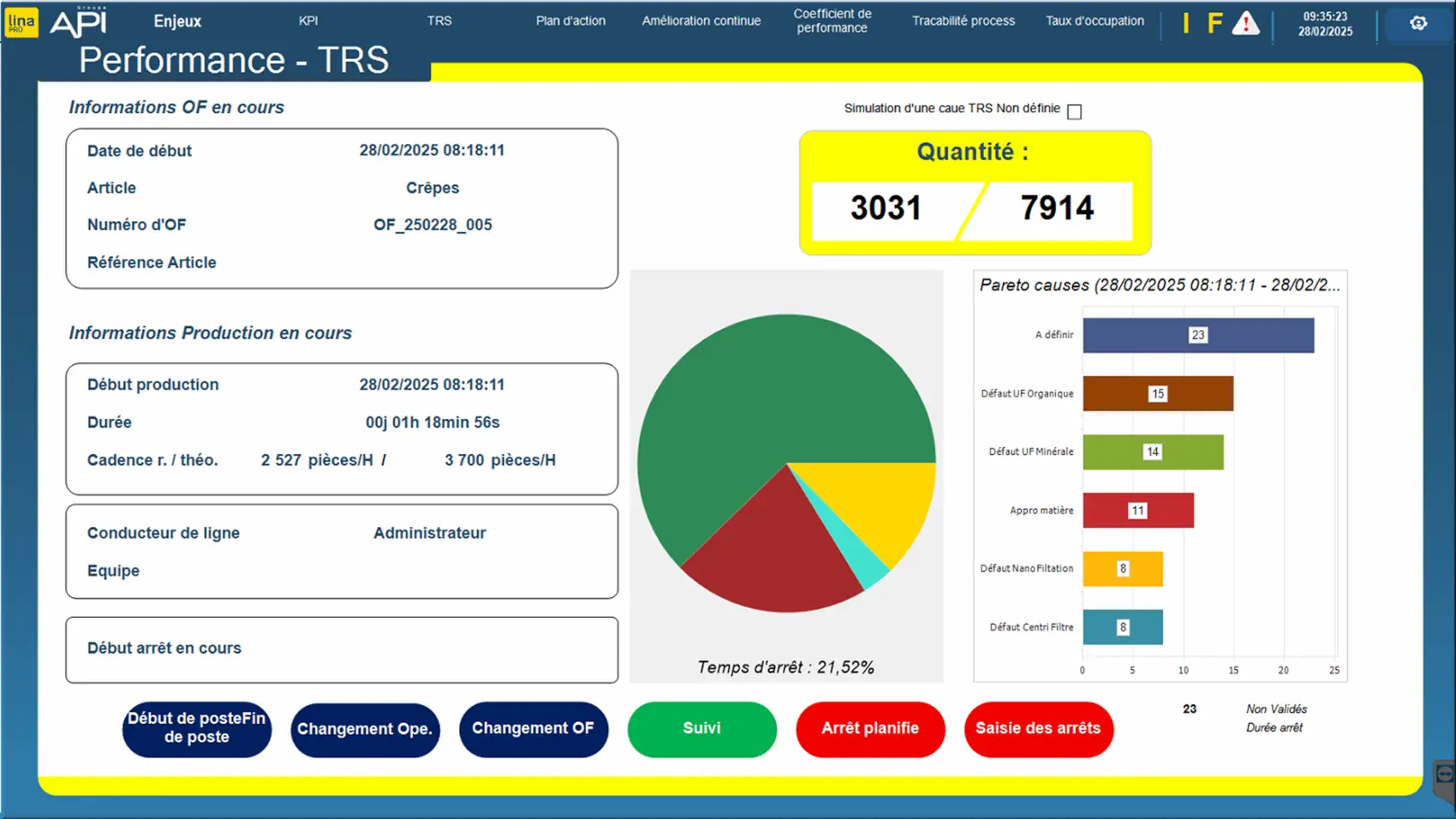The width and height of the screenshot is (1456, 819).
Task: Enable the TRS non définie simulation checkbox
Action: click(1074, 112)
